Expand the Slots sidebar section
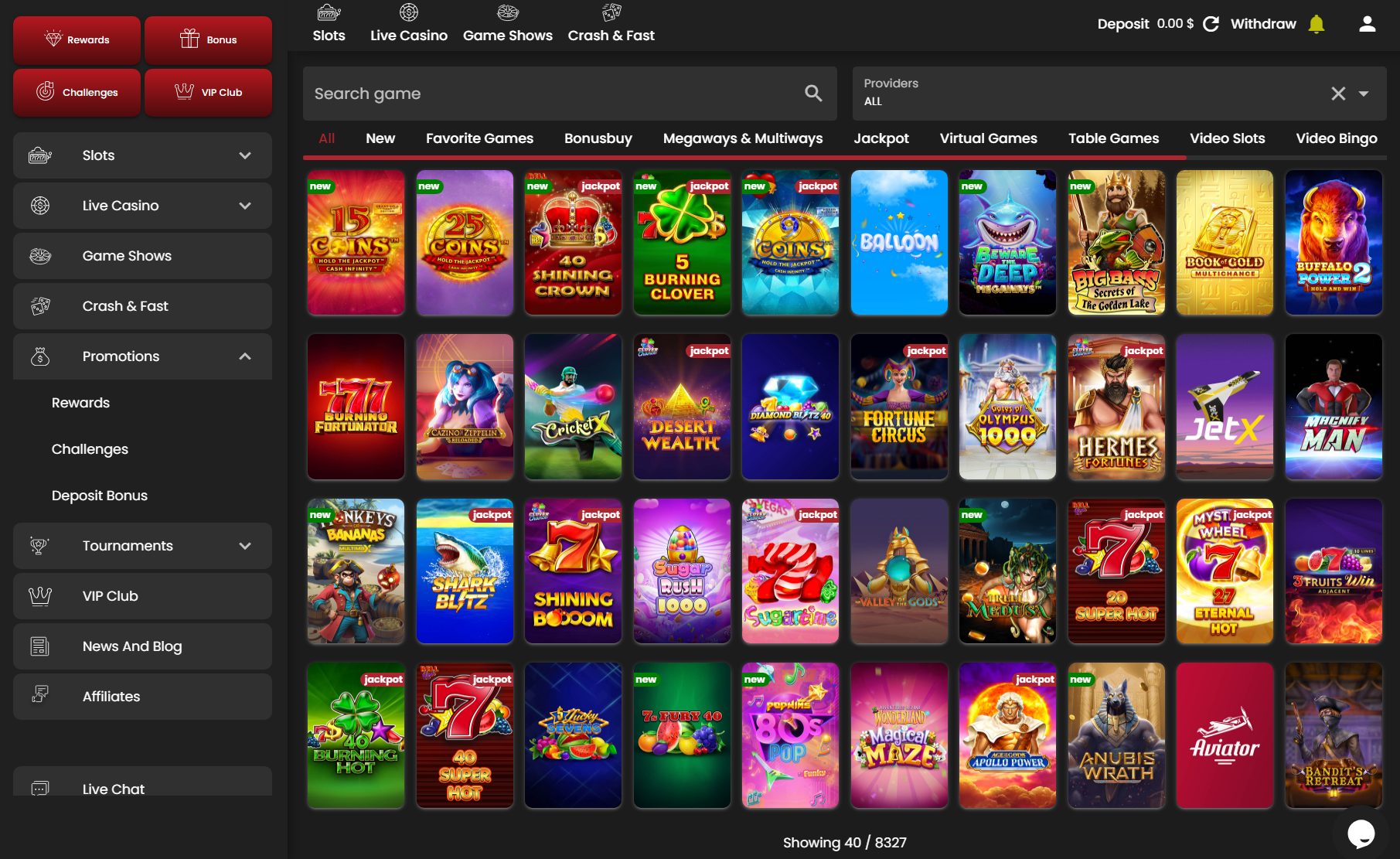The height and width of the screenshot is (859, 1400). (x=245, y=155)
